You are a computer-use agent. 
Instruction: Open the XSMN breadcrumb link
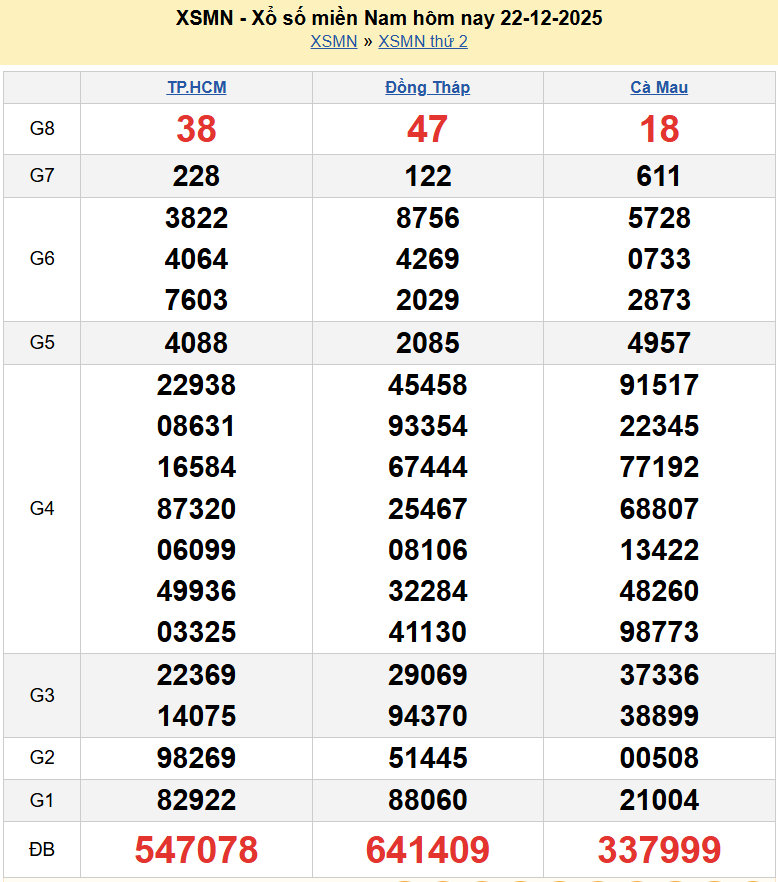[x=333, y=41]
